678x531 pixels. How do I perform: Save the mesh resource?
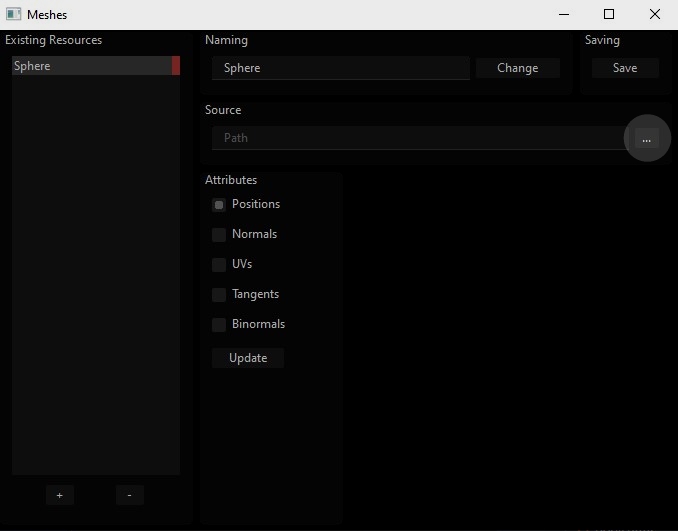(x=625, y=68)
